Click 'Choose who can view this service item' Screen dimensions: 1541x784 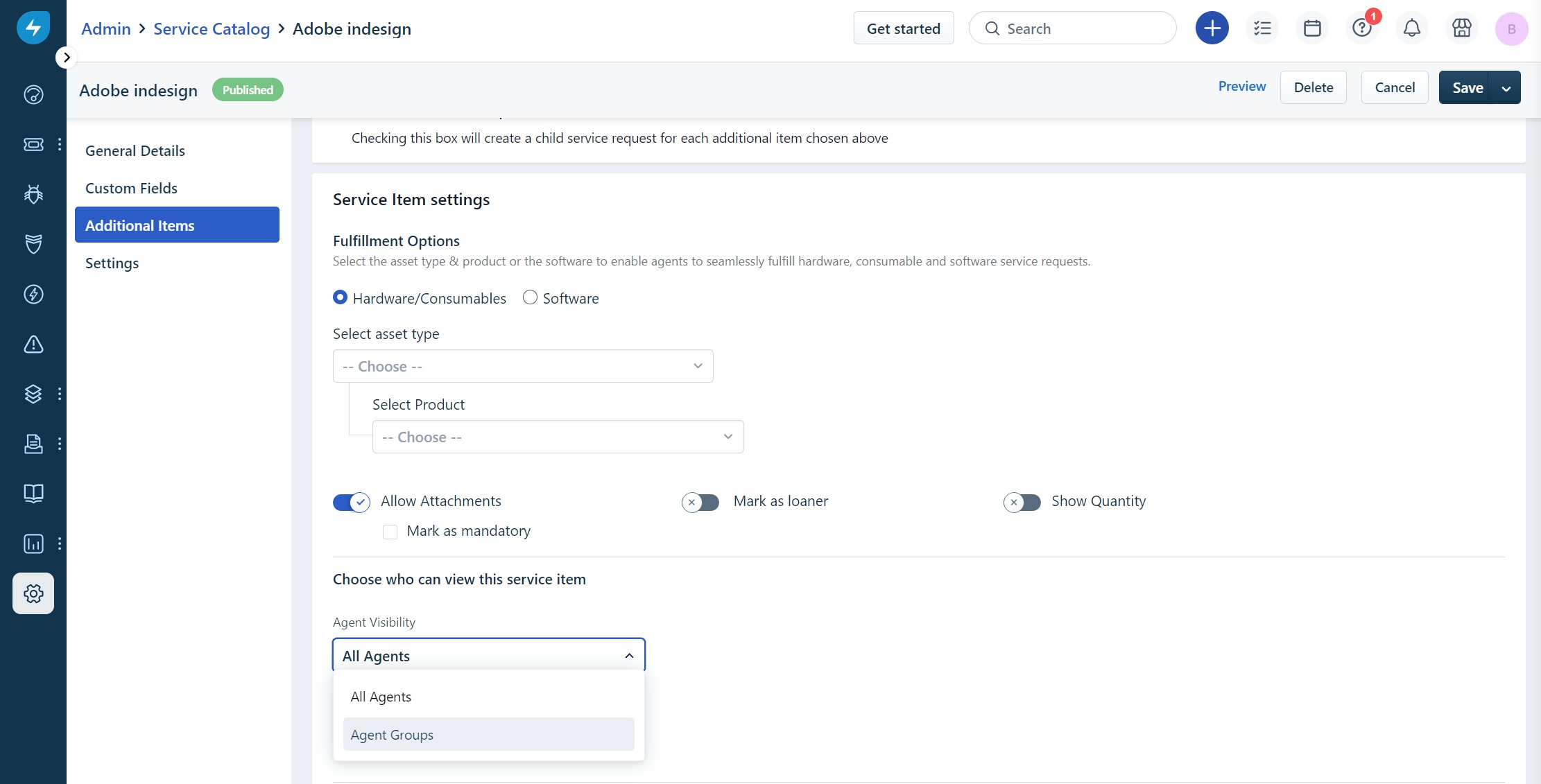(459, 580)
